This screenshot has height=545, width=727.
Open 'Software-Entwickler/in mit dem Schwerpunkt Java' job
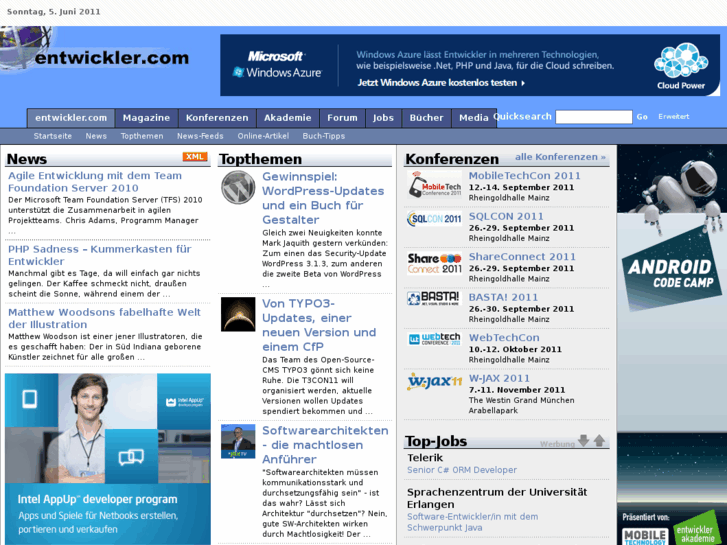472,522
